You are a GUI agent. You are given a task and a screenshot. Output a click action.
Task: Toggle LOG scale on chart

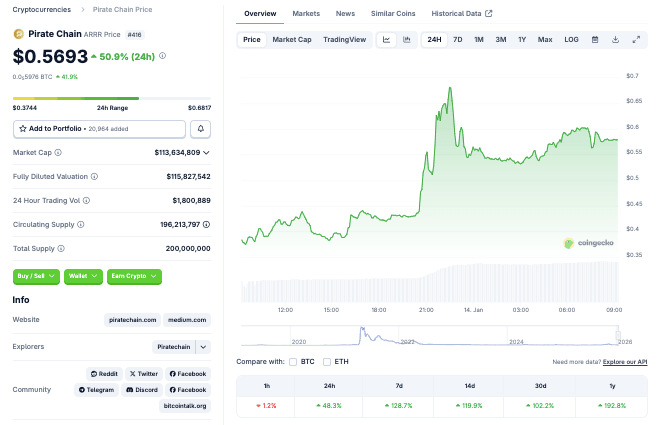click(571, 39)
